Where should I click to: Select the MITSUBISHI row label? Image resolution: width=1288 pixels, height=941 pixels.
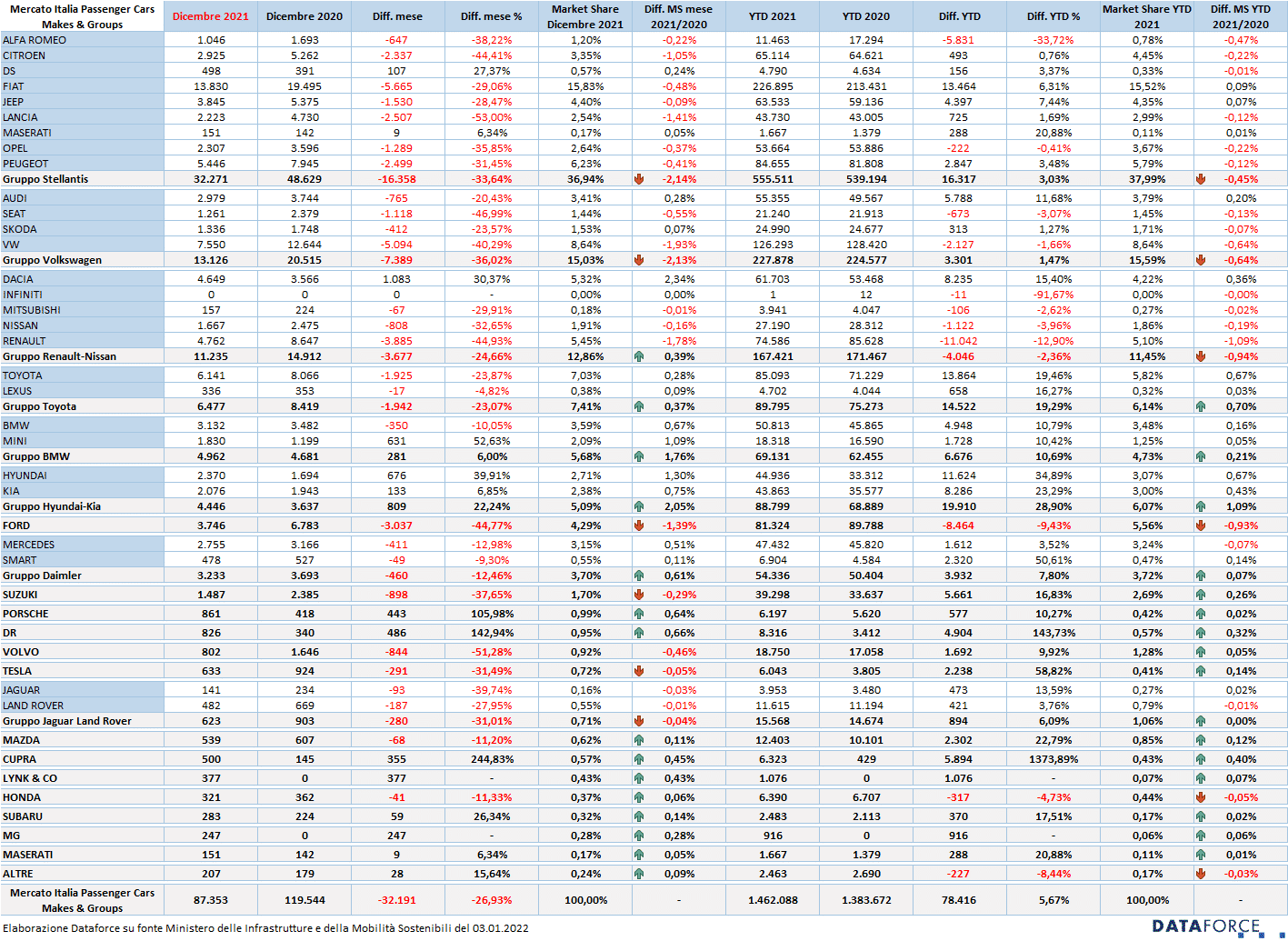coord(32,310)
